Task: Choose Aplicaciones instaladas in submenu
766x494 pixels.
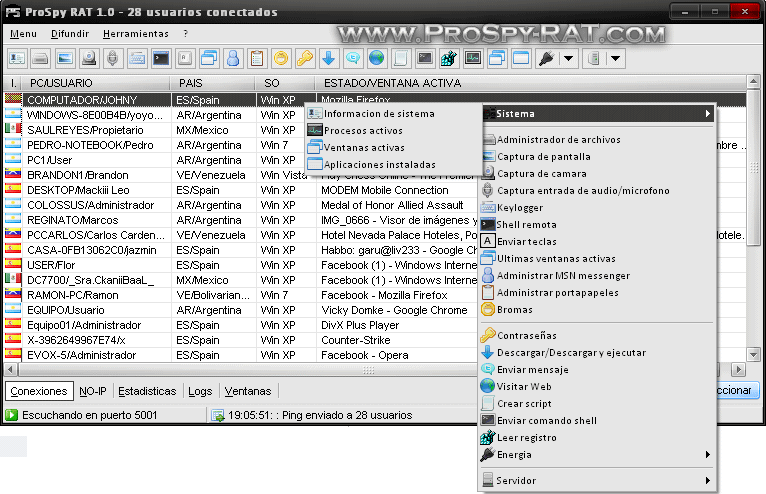Action: pos(393,165)
